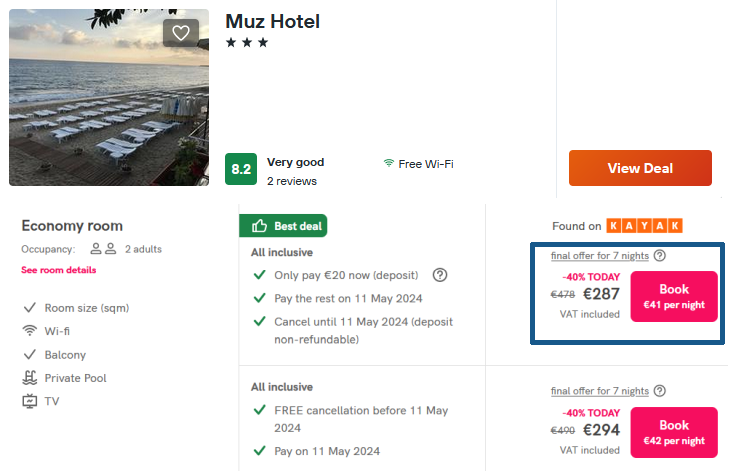Click info icon next to second final offer
The width and height of the screenshot is (739, 471).
coord(660,391)
